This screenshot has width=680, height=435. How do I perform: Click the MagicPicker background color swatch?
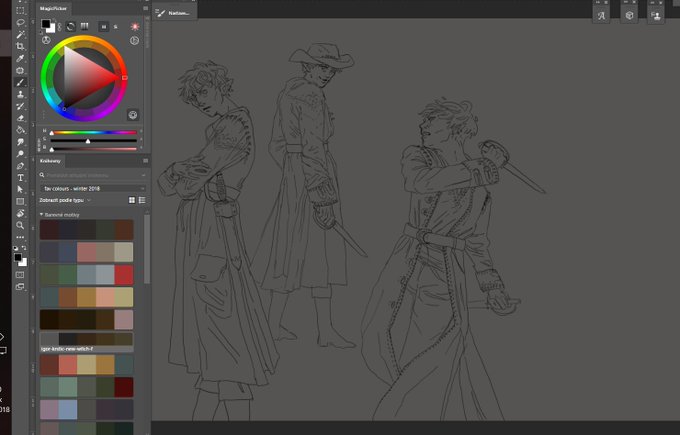click(x=52, y=29)
